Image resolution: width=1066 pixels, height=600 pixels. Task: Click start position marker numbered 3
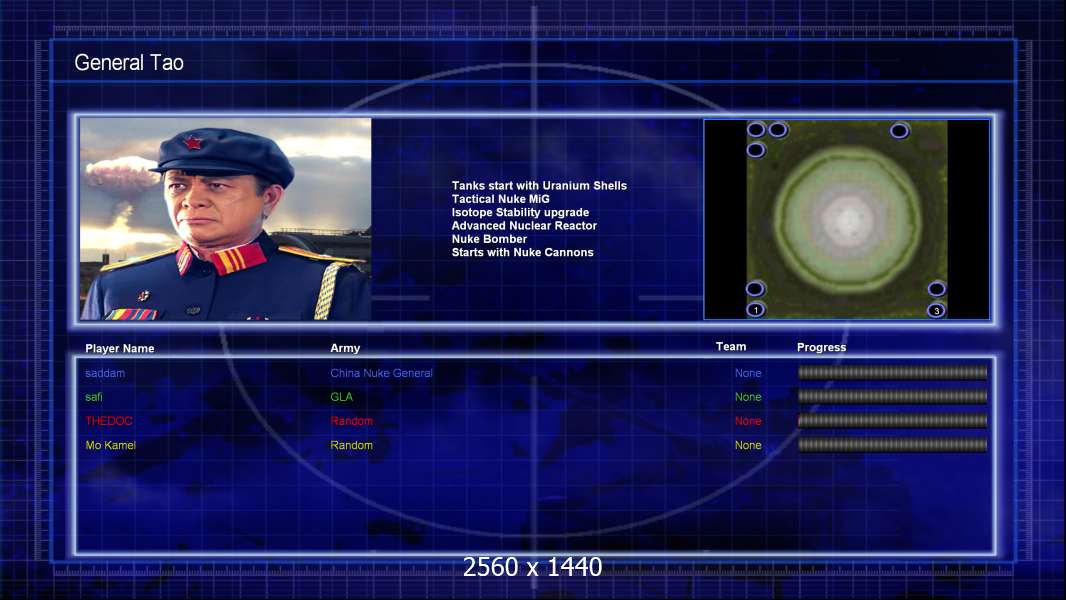point(936,310)
